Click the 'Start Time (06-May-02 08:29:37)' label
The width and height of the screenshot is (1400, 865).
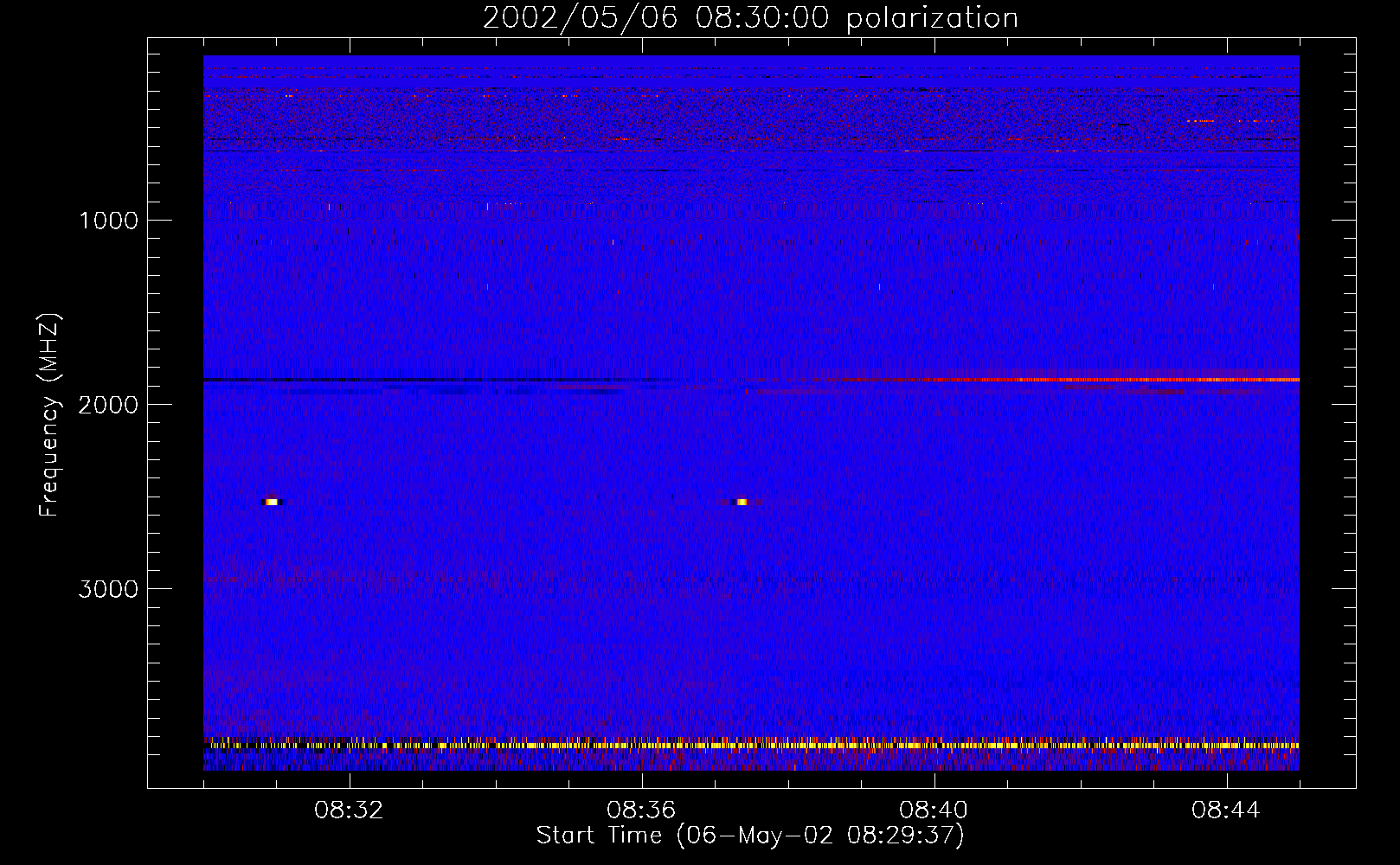coord(750,836)
